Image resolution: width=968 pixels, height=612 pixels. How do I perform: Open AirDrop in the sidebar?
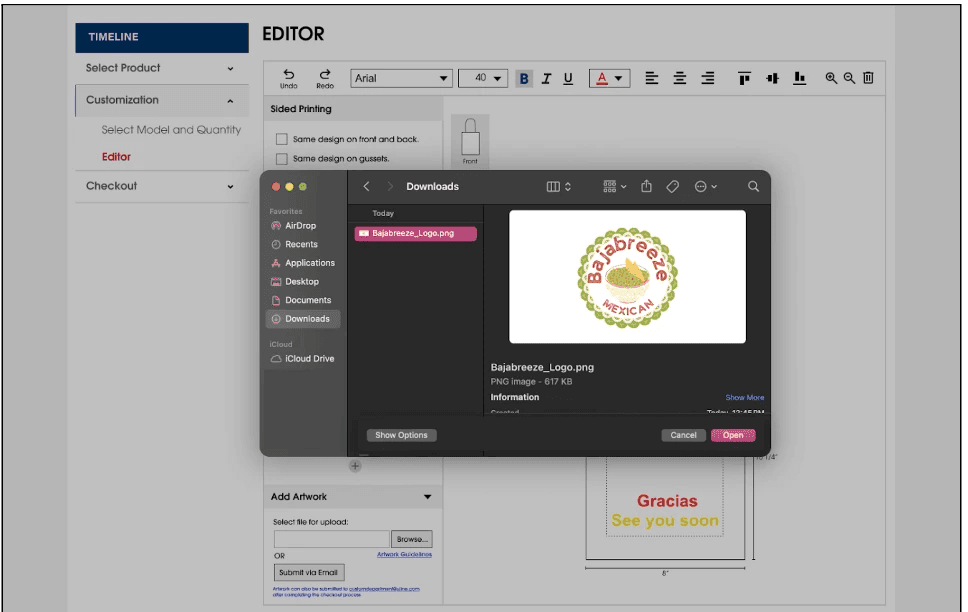point(302,226)
